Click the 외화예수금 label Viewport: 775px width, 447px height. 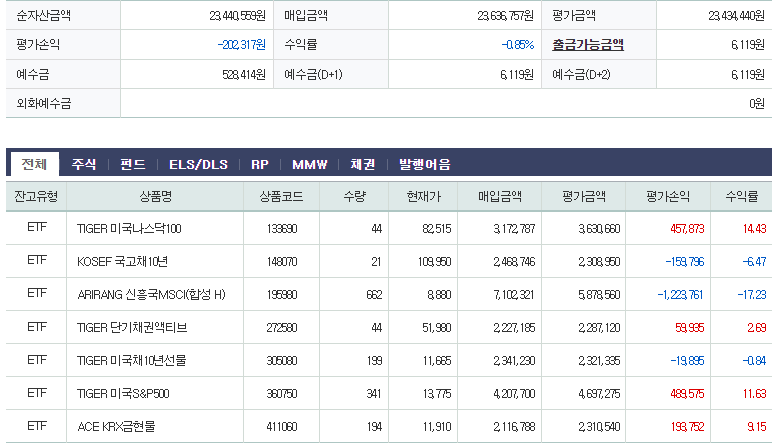43,103
